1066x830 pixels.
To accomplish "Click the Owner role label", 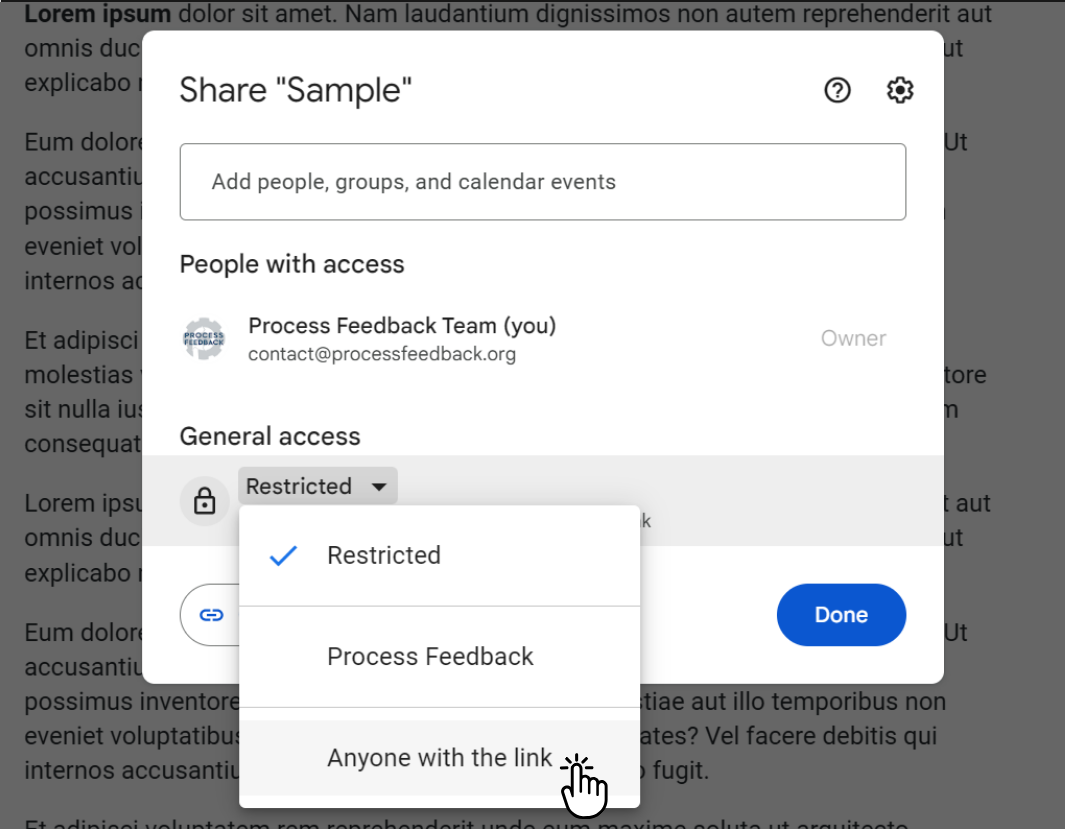I will point(853,339).
